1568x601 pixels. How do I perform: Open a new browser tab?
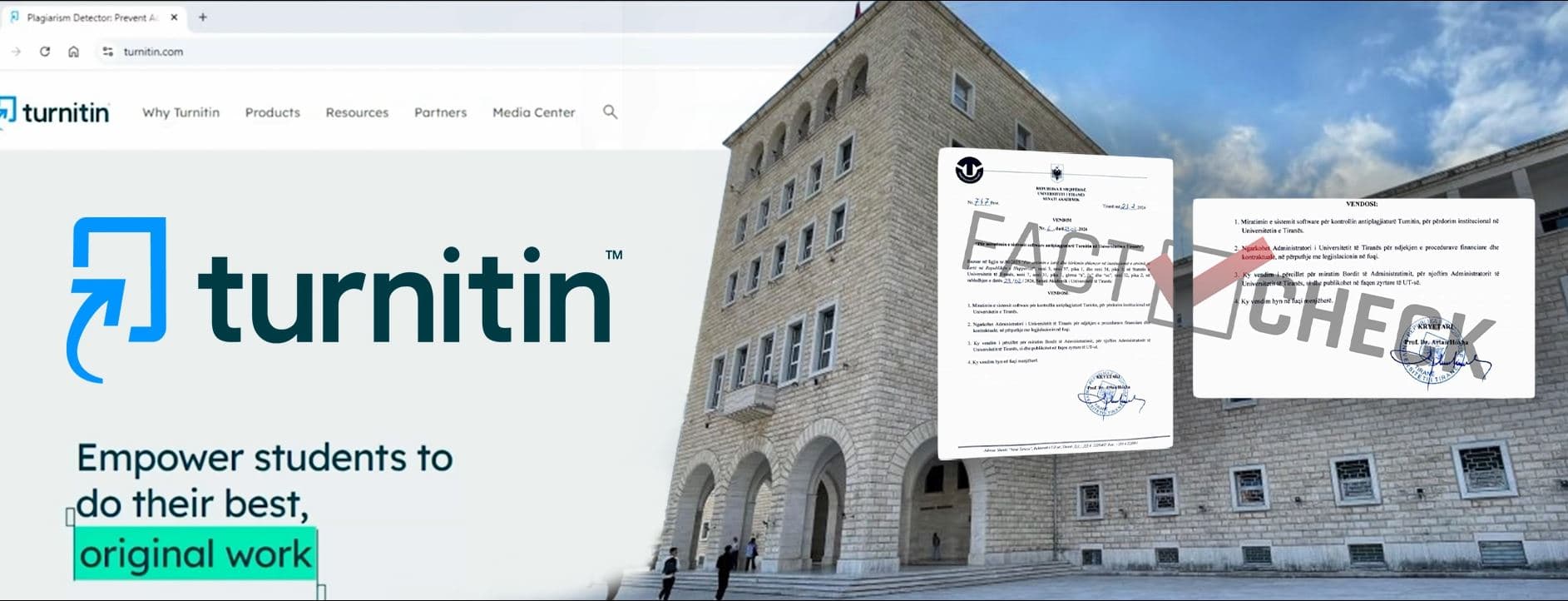click(202, 17)
